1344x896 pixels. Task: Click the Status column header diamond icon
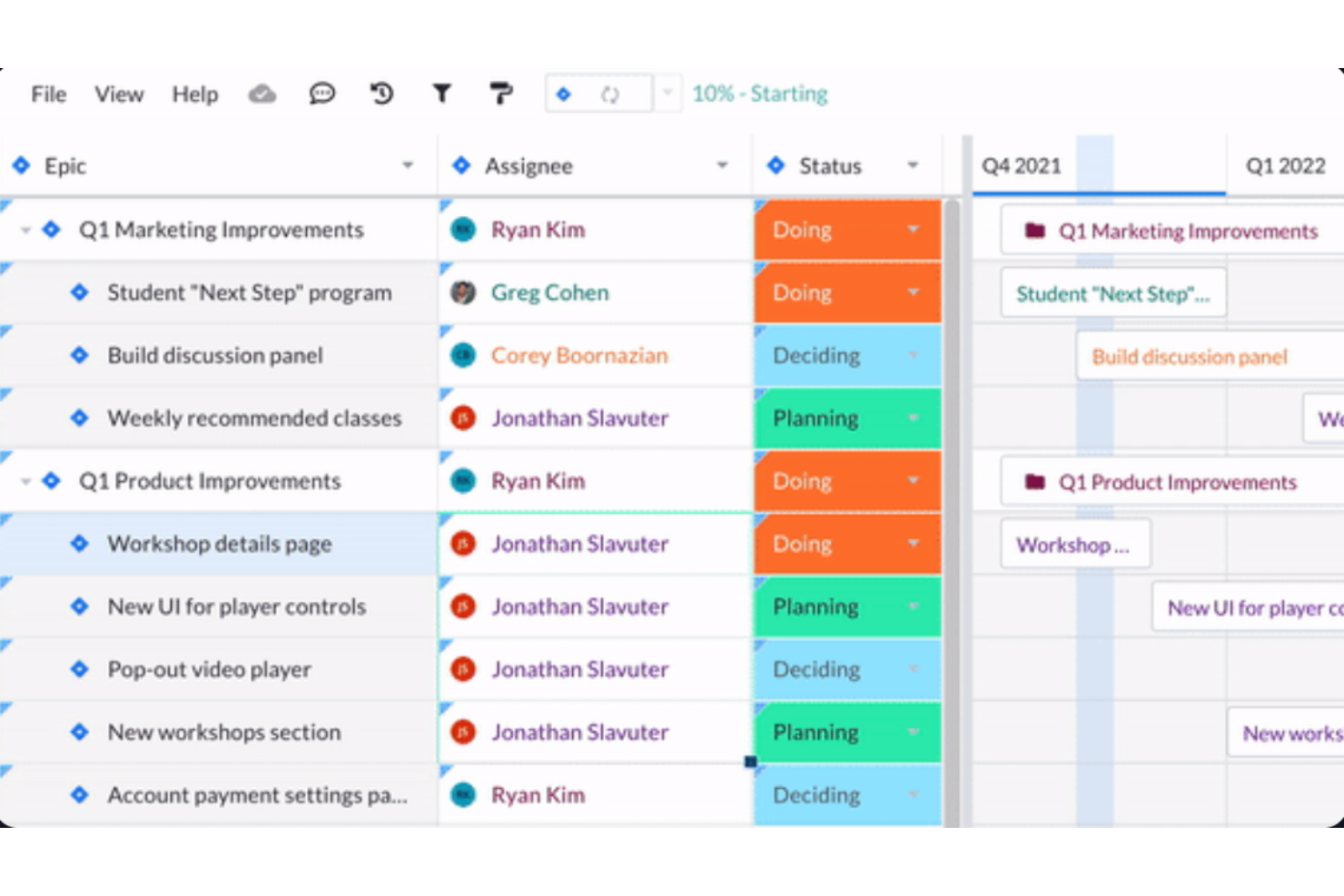(x=776, y=165)
